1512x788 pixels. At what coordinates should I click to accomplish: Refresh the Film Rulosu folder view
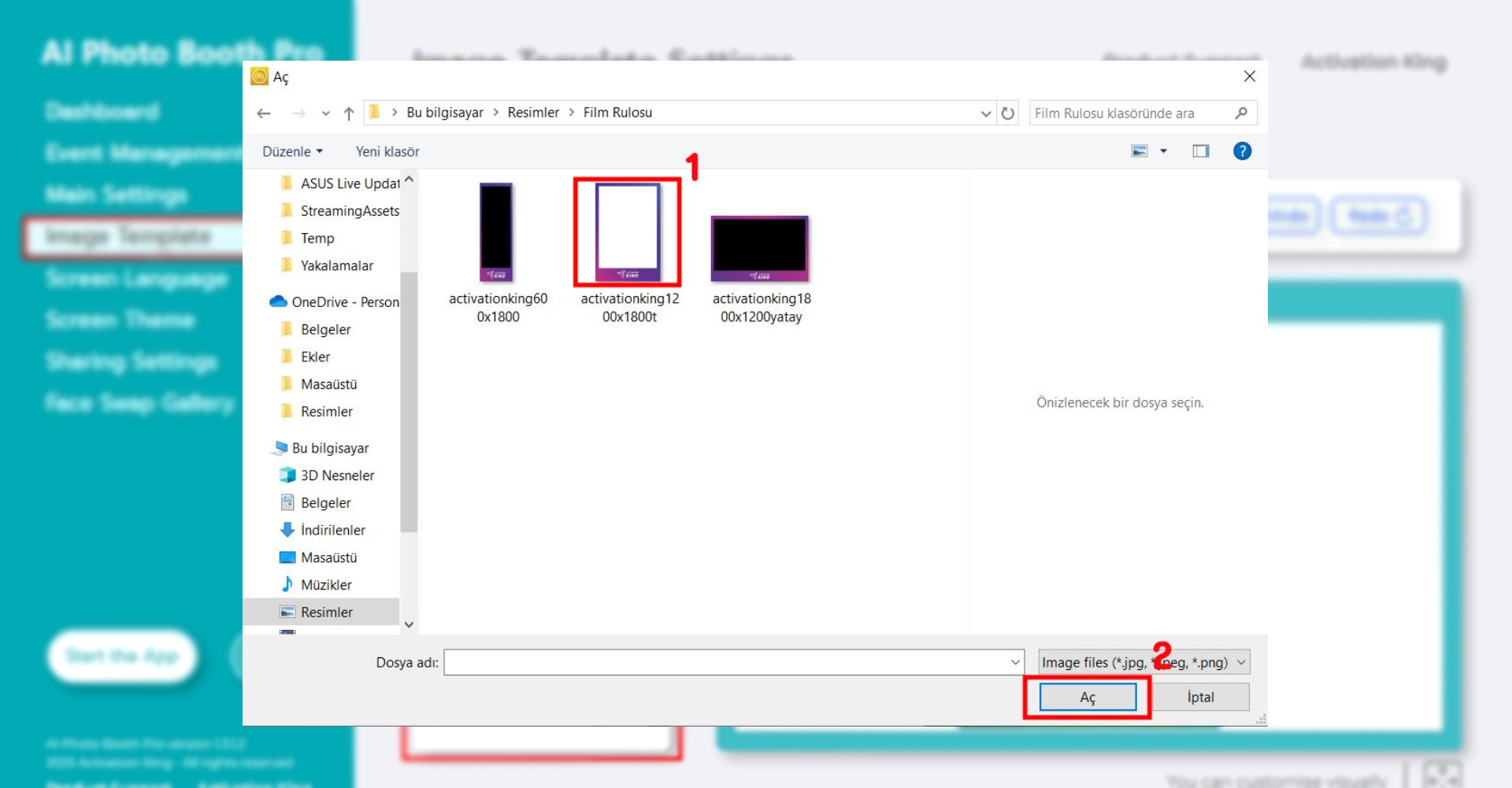1007,113
